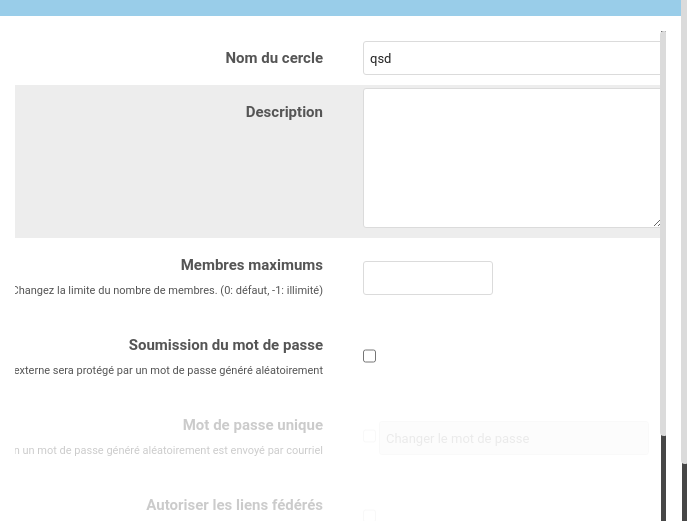Click the Description label
687x521 pixels.
284,112
